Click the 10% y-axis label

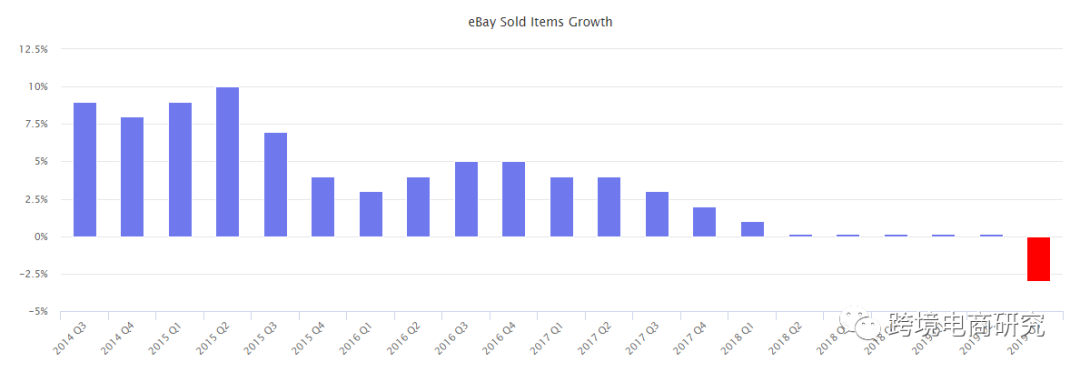(38, 87)
